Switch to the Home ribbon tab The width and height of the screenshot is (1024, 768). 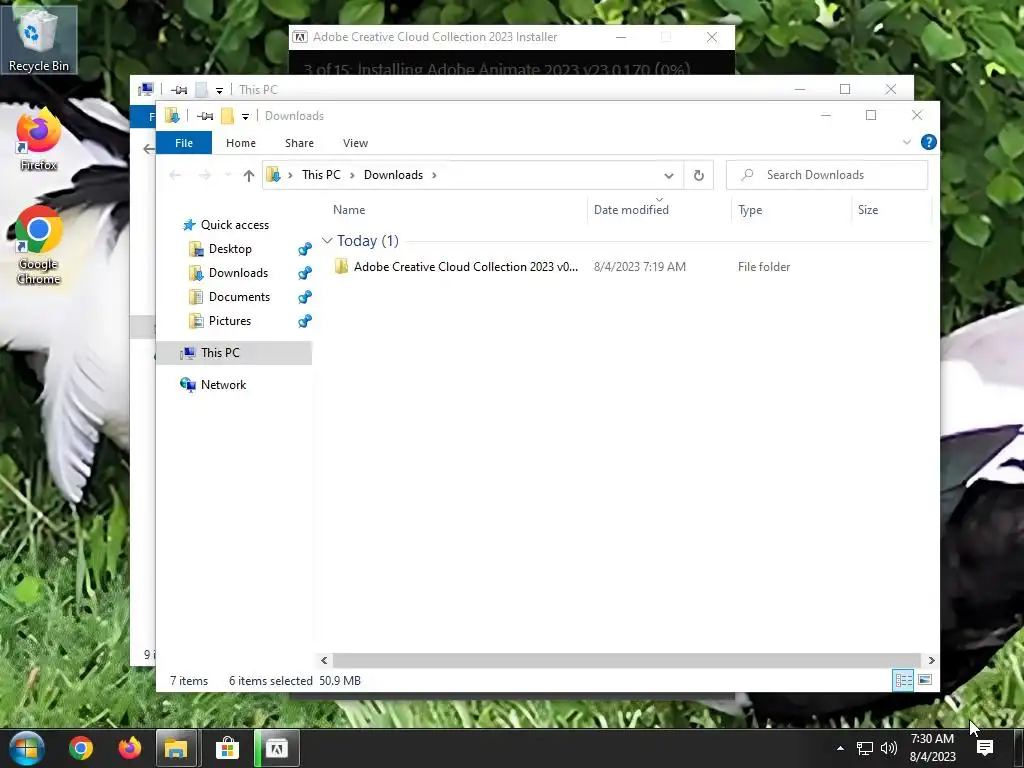pyautogui.click(x=241, y=142)
